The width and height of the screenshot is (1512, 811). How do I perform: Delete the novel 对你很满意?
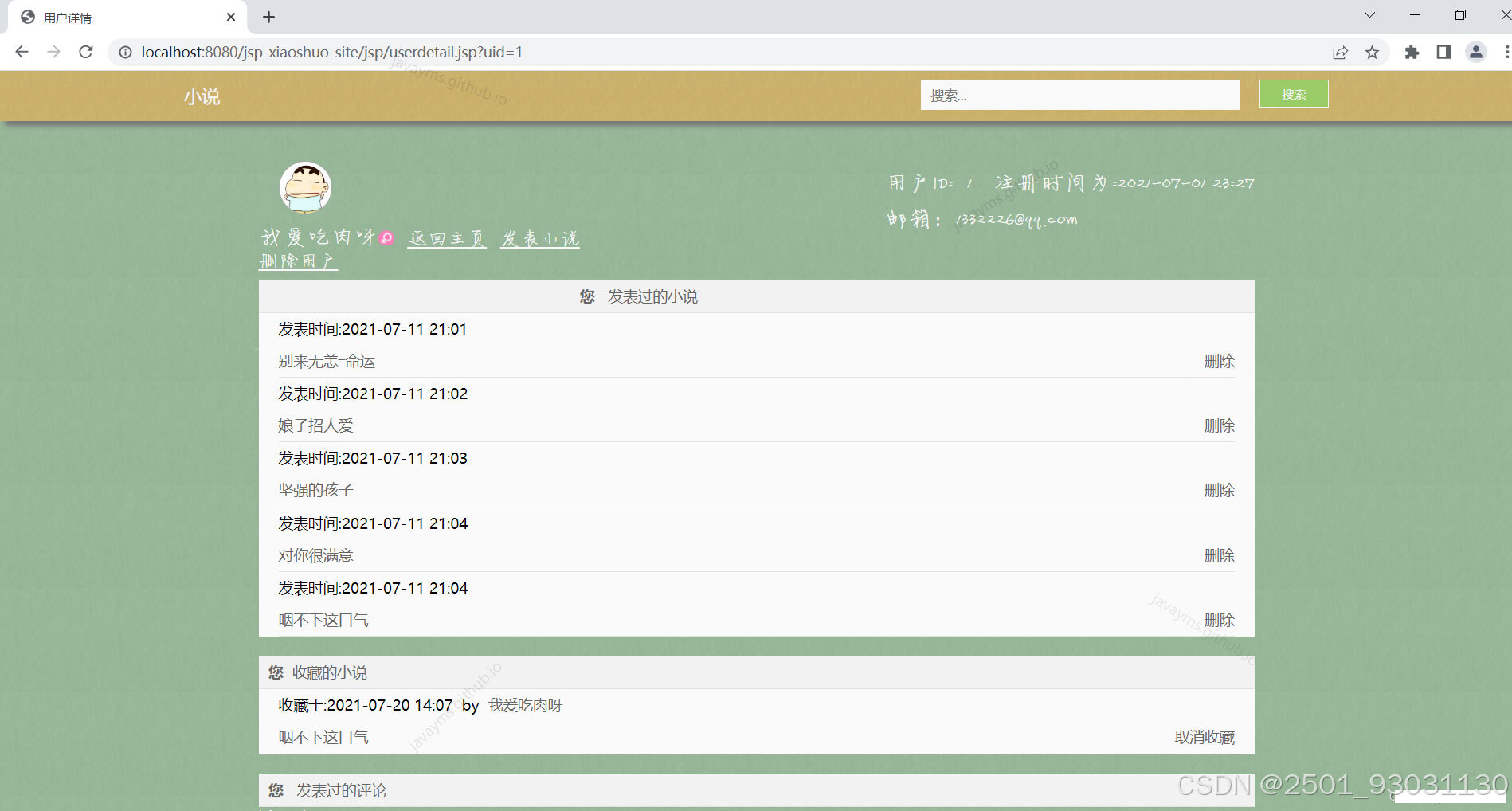[1219, 555]
